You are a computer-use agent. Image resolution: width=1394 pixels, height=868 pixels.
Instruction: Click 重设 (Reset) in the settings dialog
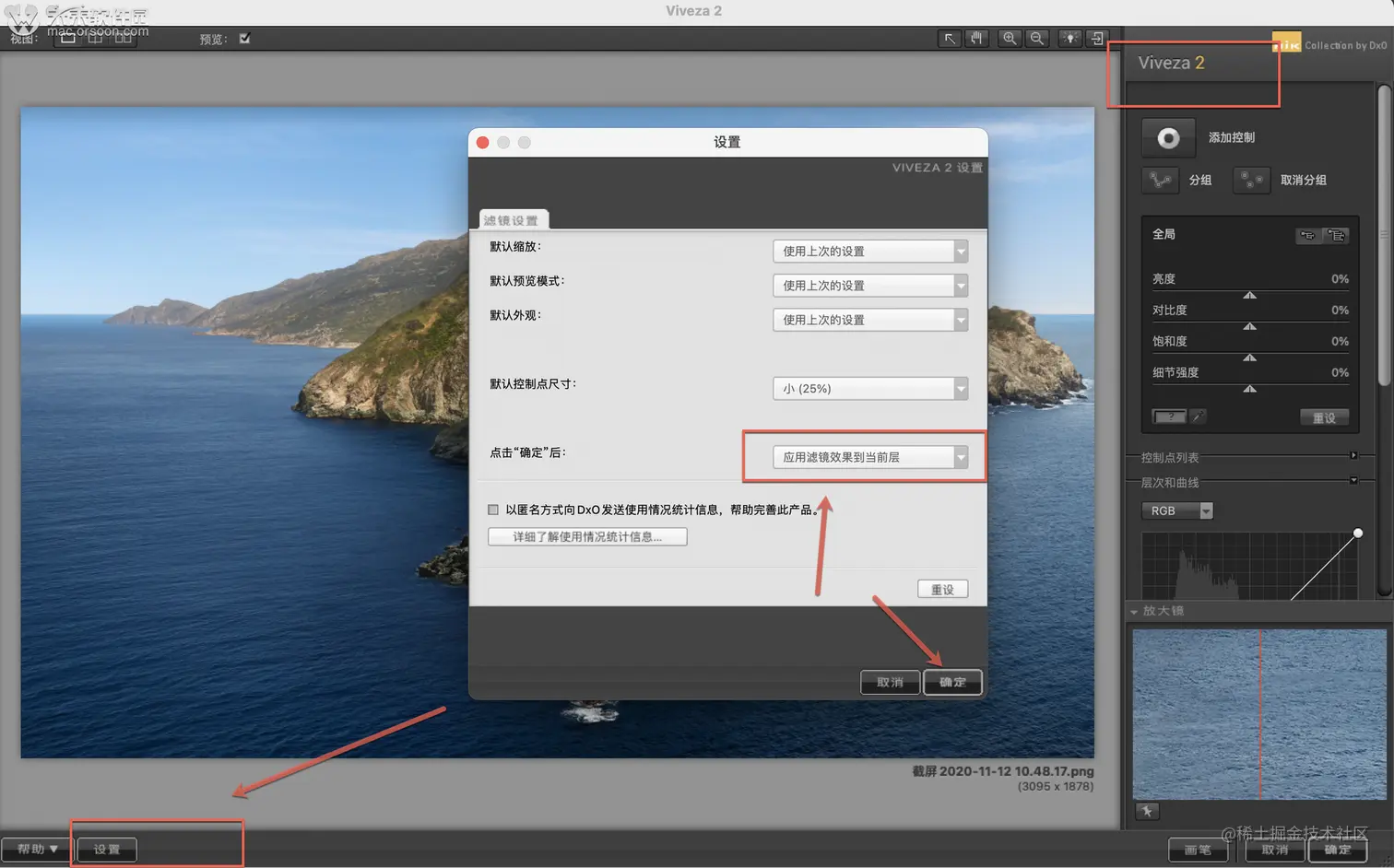pos(942,590)
